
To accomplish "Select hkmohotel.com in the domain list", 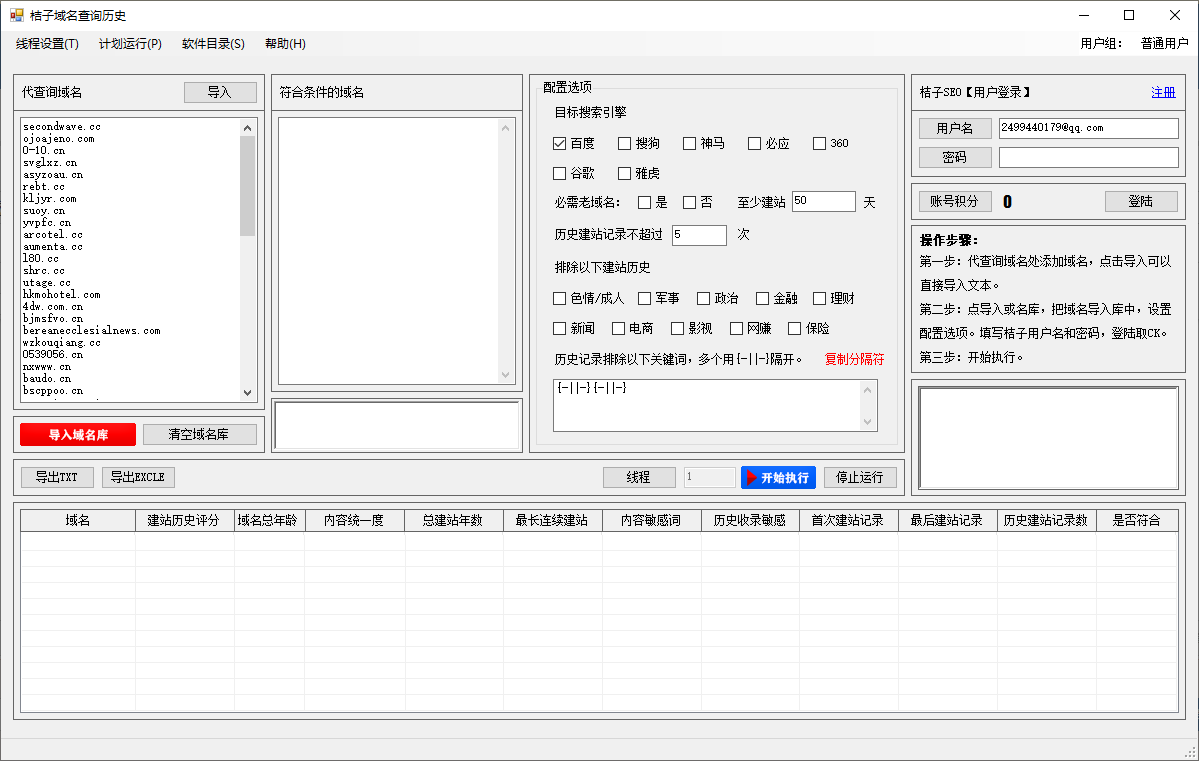I will 62,294.
